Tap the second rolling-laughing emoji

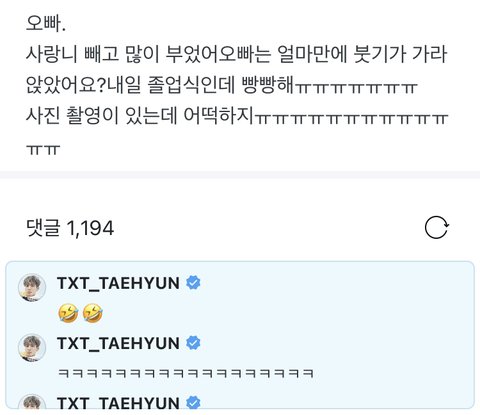coord(92,313)
